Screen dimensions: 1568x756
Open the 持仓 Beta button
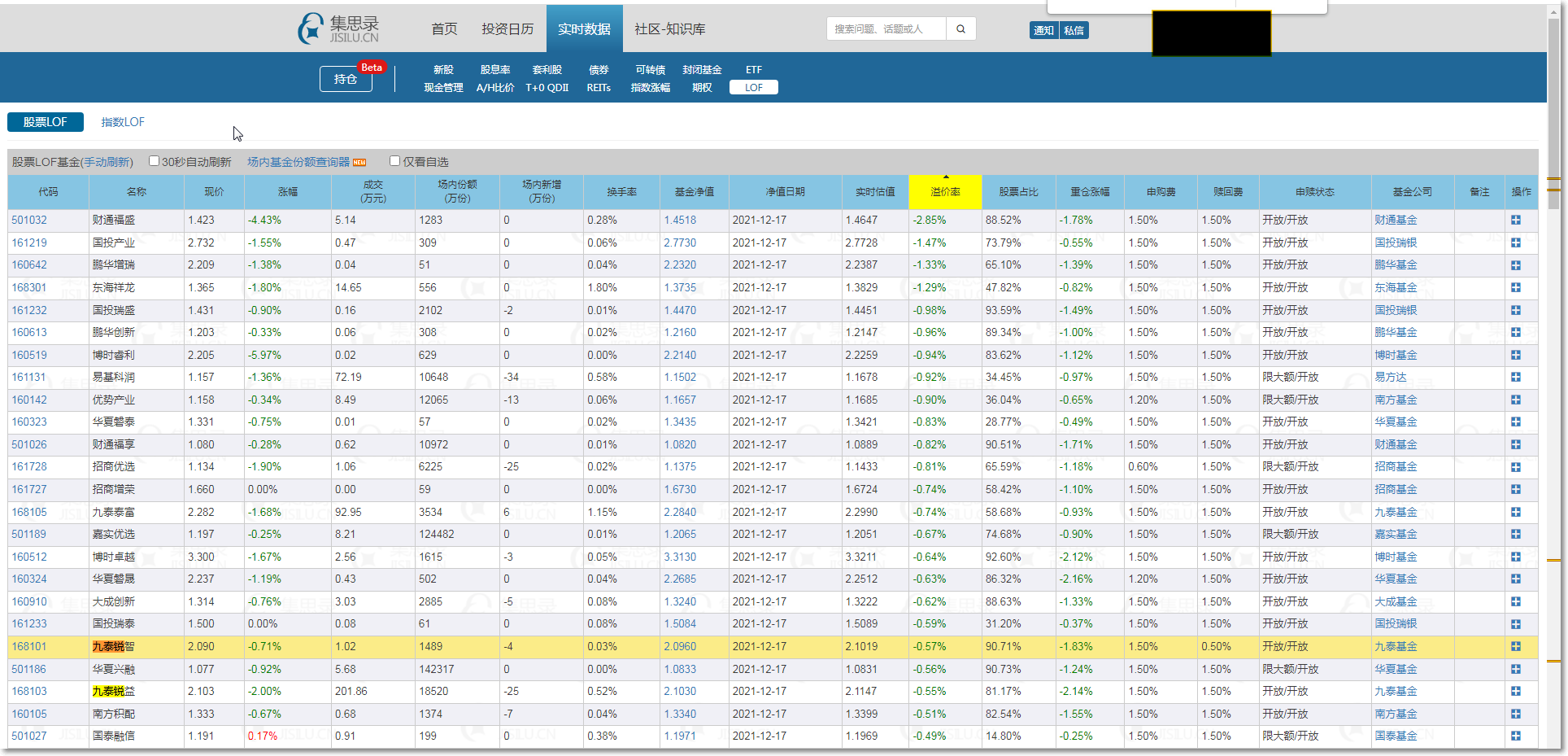tap(346, 79)
